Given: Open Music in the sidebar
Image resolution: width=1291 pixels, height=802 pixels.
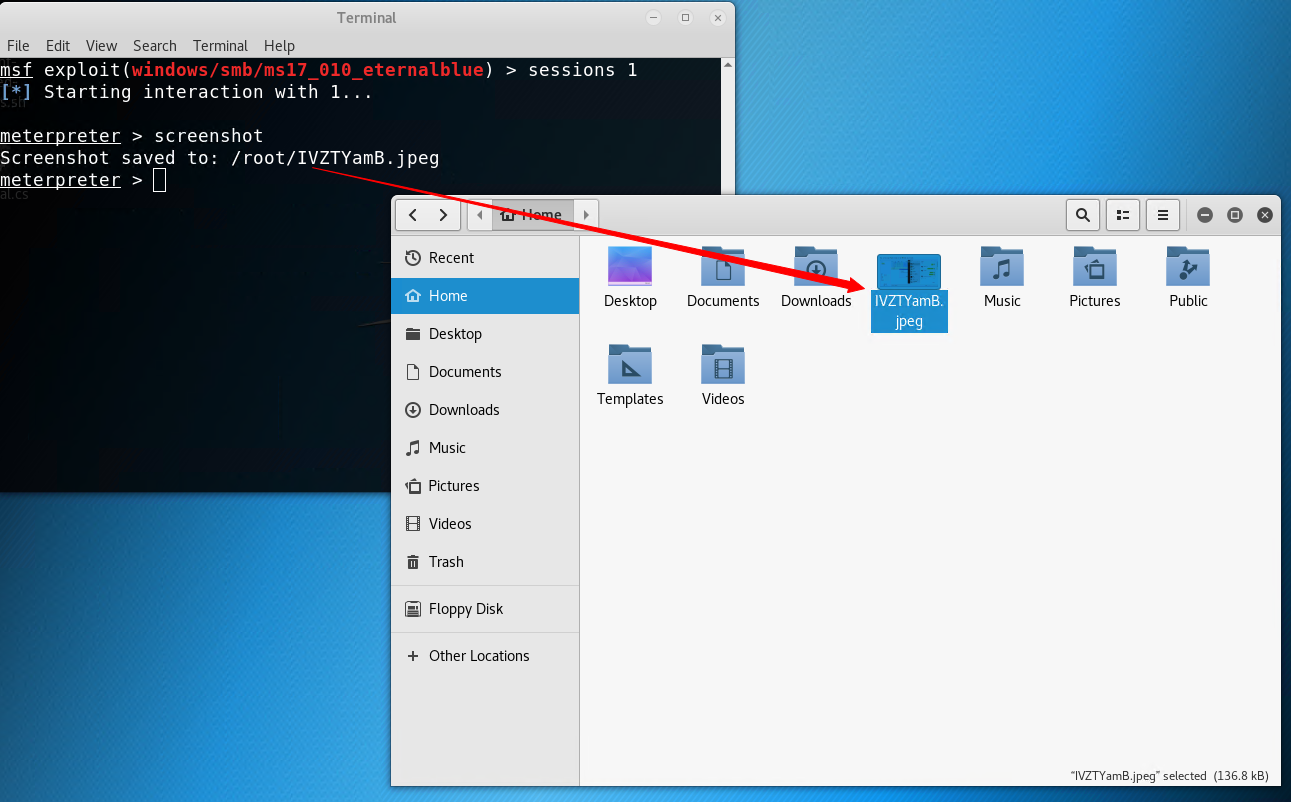Looking at the screenshot, I should pyautogui.click(x=485, y=448).
